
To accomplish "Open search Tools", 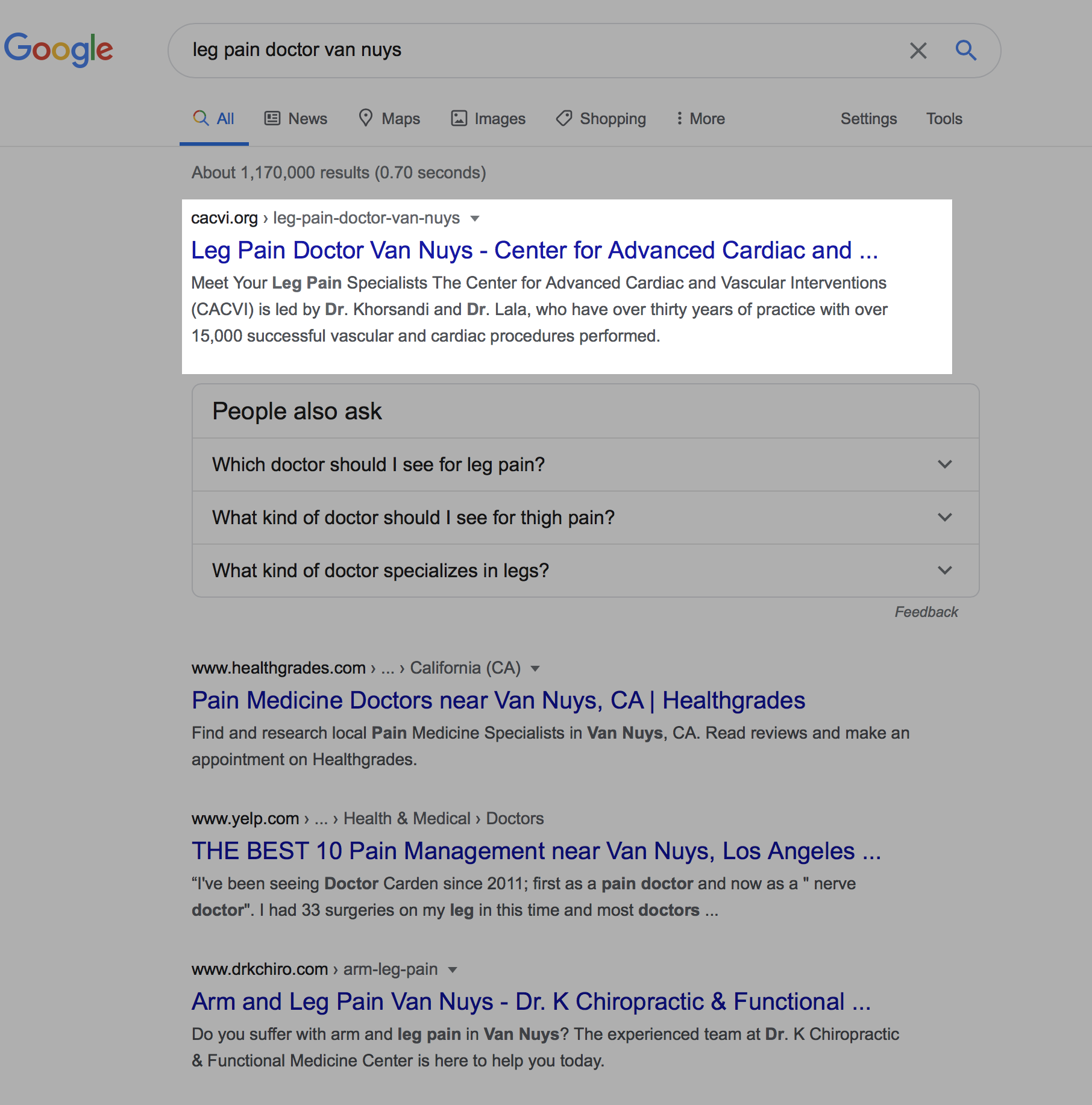I will pos(944,119).
